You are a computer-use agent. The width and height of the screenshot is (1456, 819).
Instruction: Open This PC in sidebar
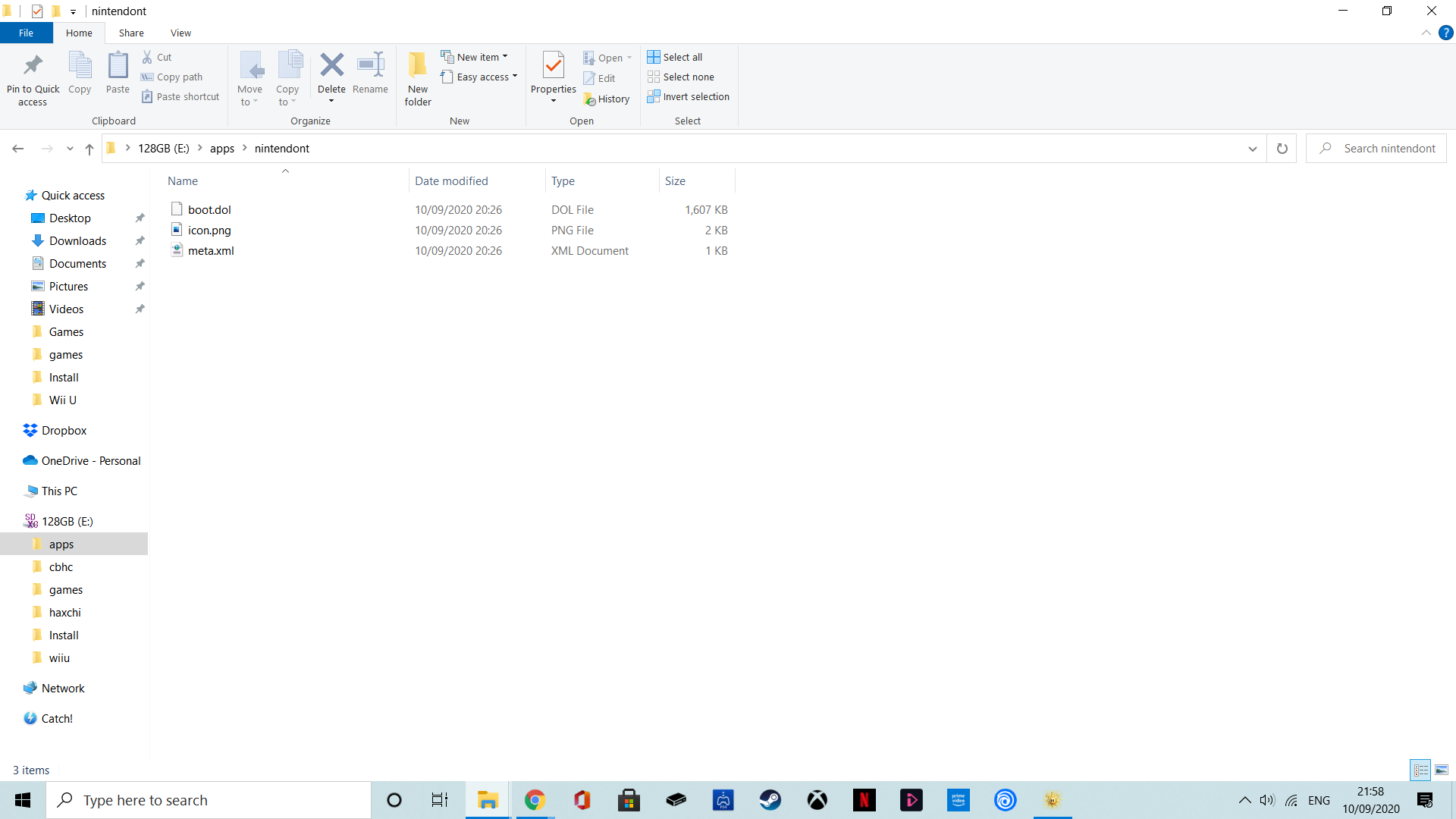point(59,491)
